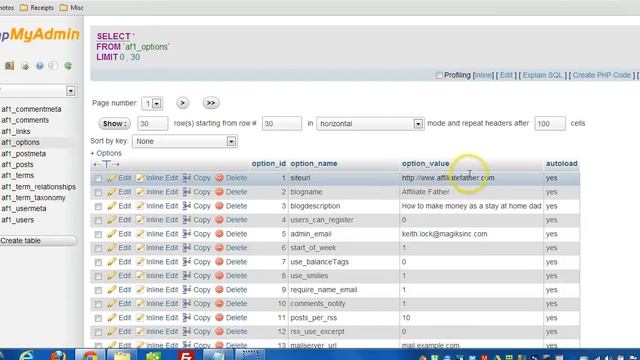Select af1_term_taxonomy table in sidebar
Screen dimensions: 640x360
33,198
